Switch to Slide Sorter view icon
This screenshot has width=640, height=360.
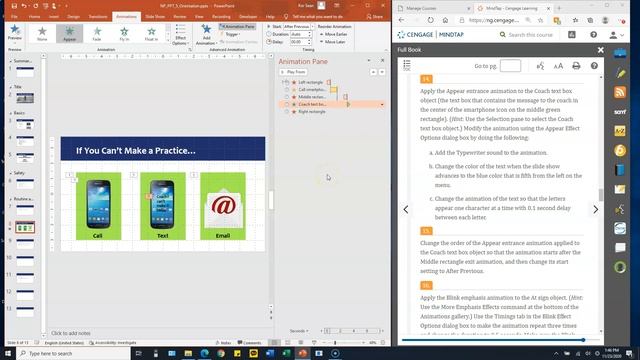pyautogui.click(x=288, y=343)
